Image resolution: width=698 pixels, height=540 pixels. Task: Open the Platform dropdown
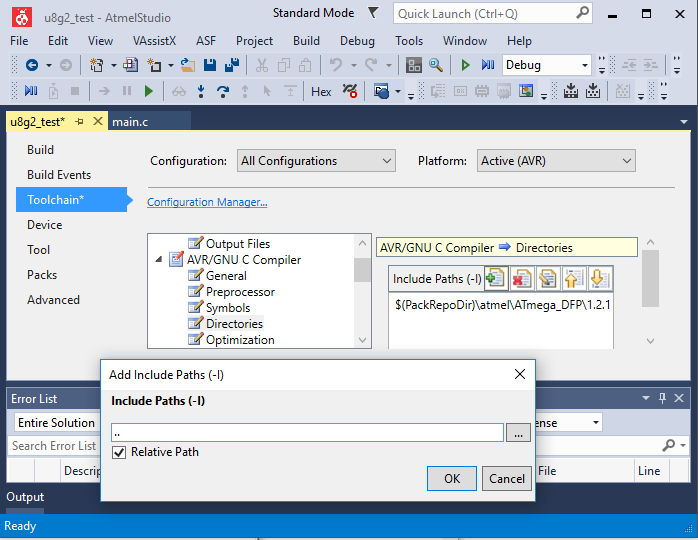pos(555,161)
